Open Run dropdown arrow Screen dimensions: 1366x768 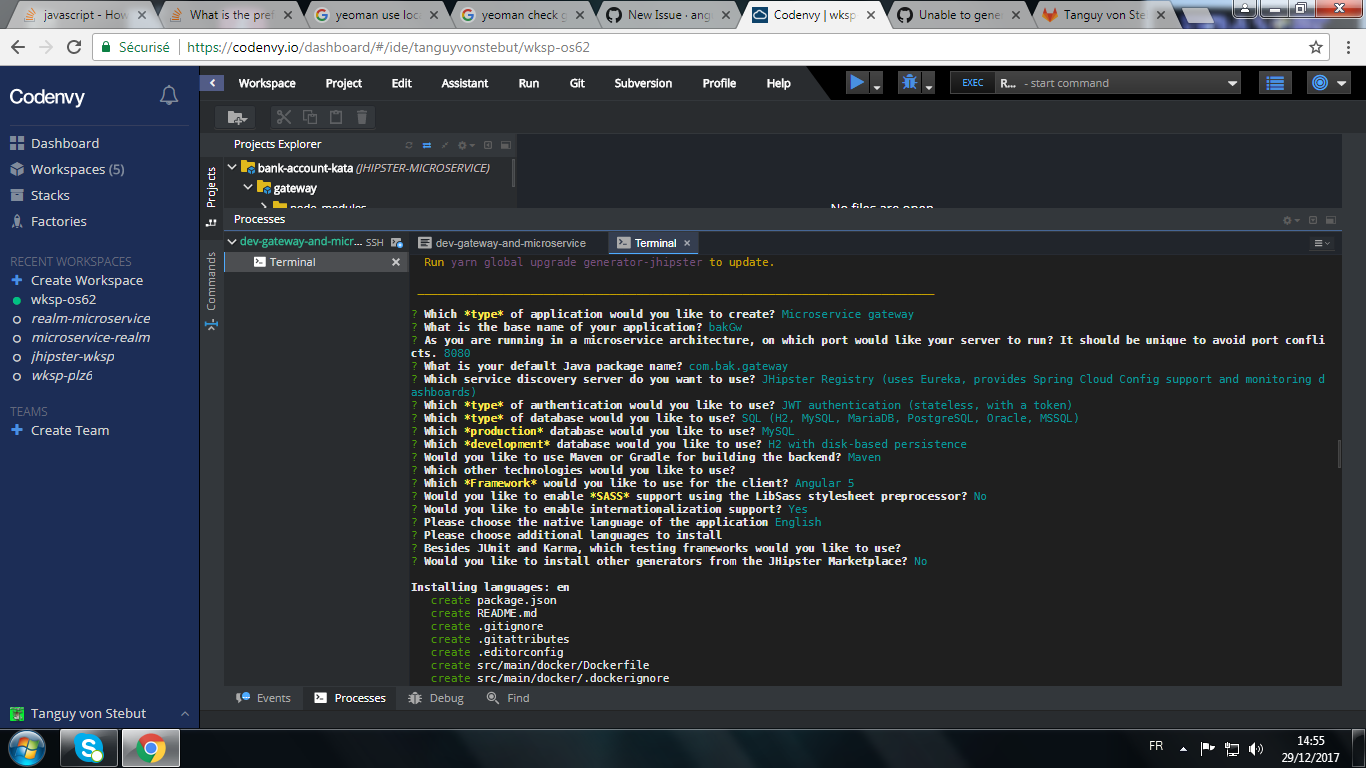(877, 87)
